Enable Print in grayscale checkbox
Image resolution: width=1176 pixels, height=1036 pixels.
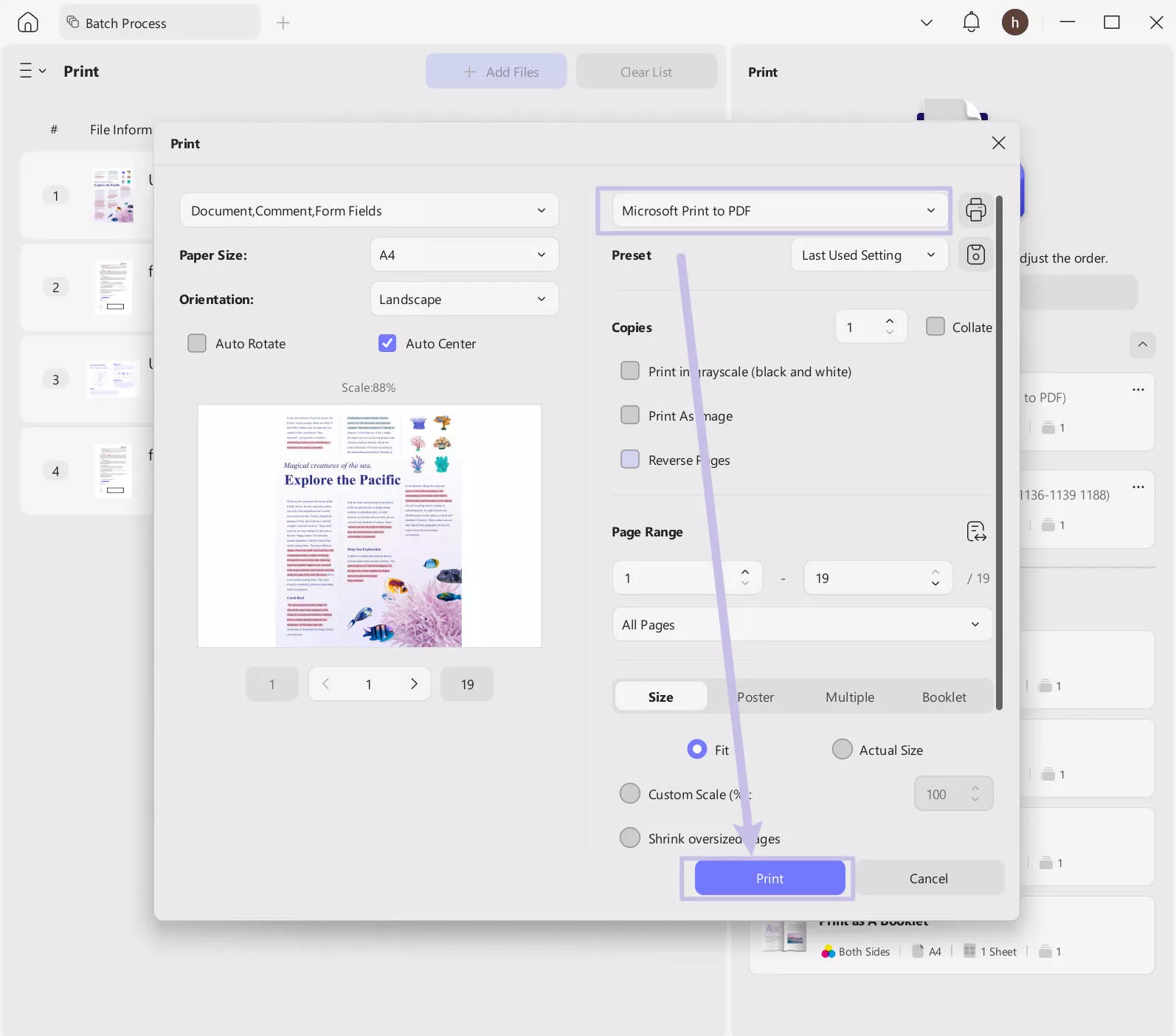(x=630, y=370)
